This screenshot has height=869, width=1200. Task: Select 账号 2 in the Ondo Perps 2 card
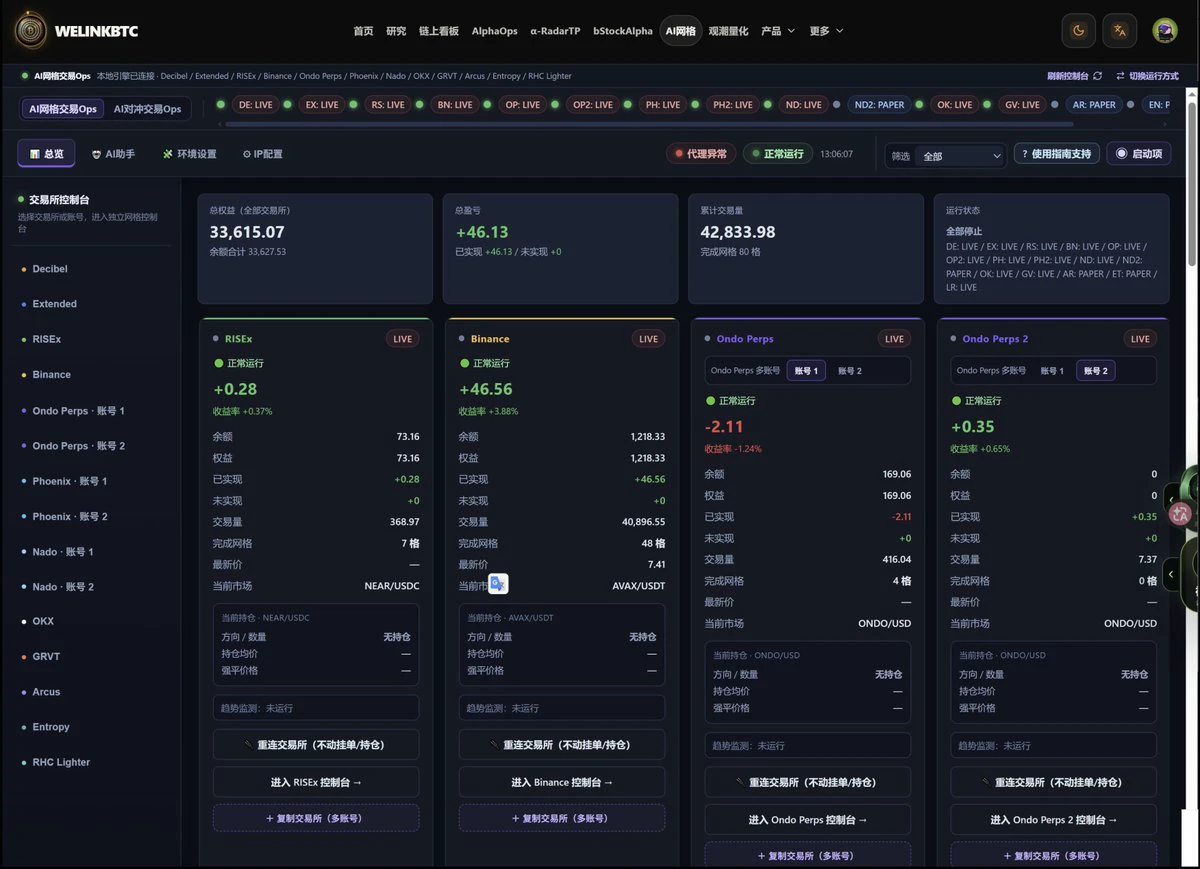[x=1095, y=370]
